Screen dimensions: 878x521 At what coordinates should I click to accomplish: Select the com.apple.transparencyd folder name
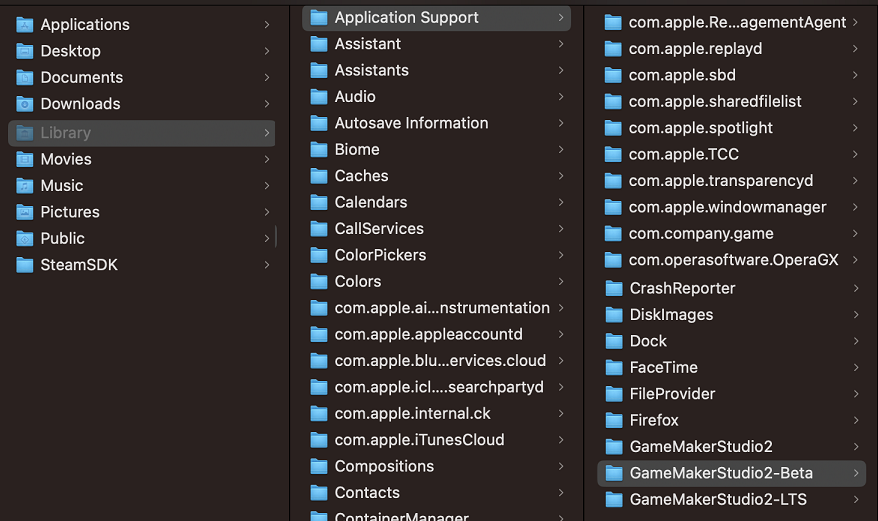[x=721, y=180]
